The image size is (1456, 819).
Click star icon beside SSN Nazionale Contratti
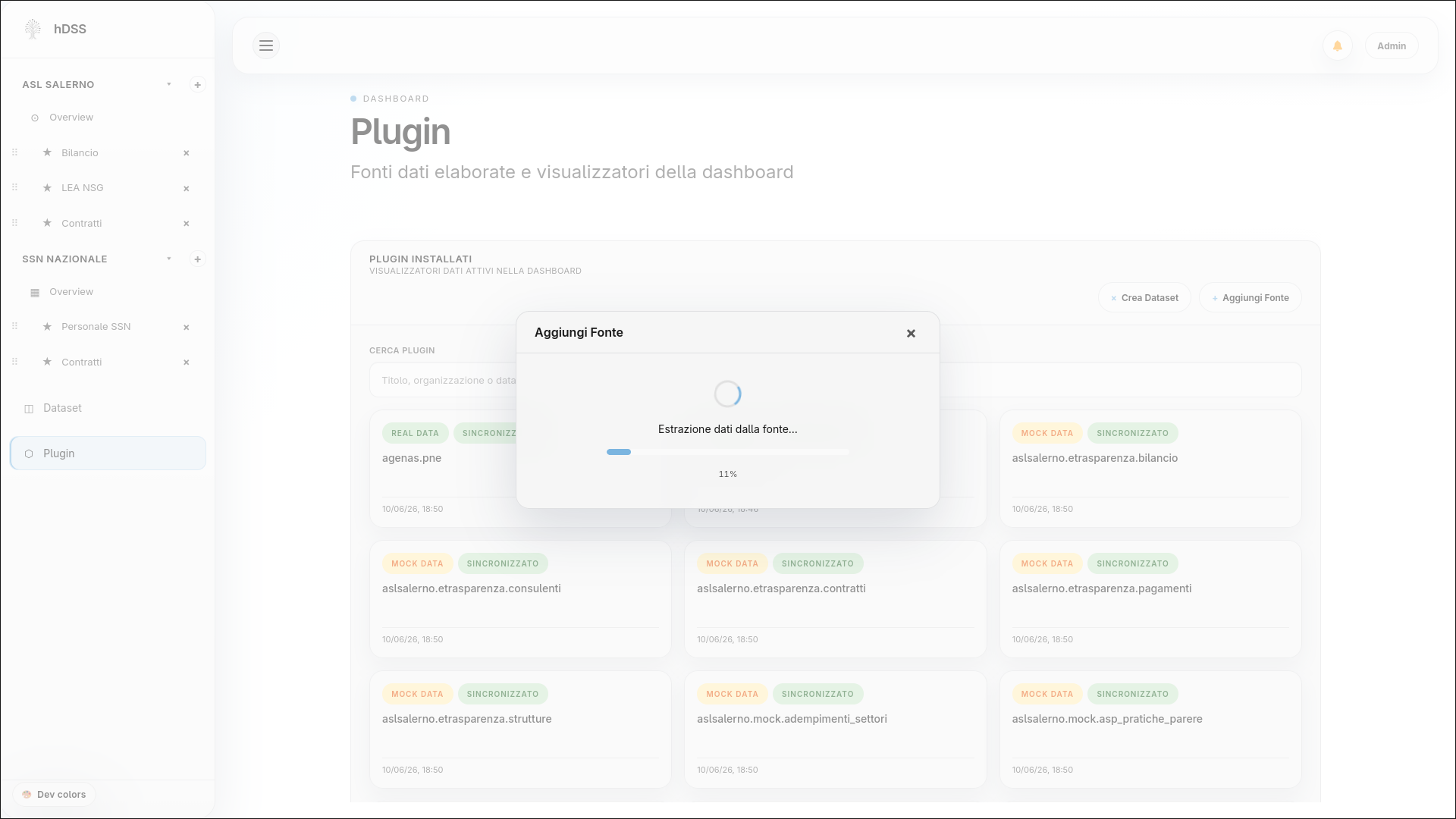47,362
